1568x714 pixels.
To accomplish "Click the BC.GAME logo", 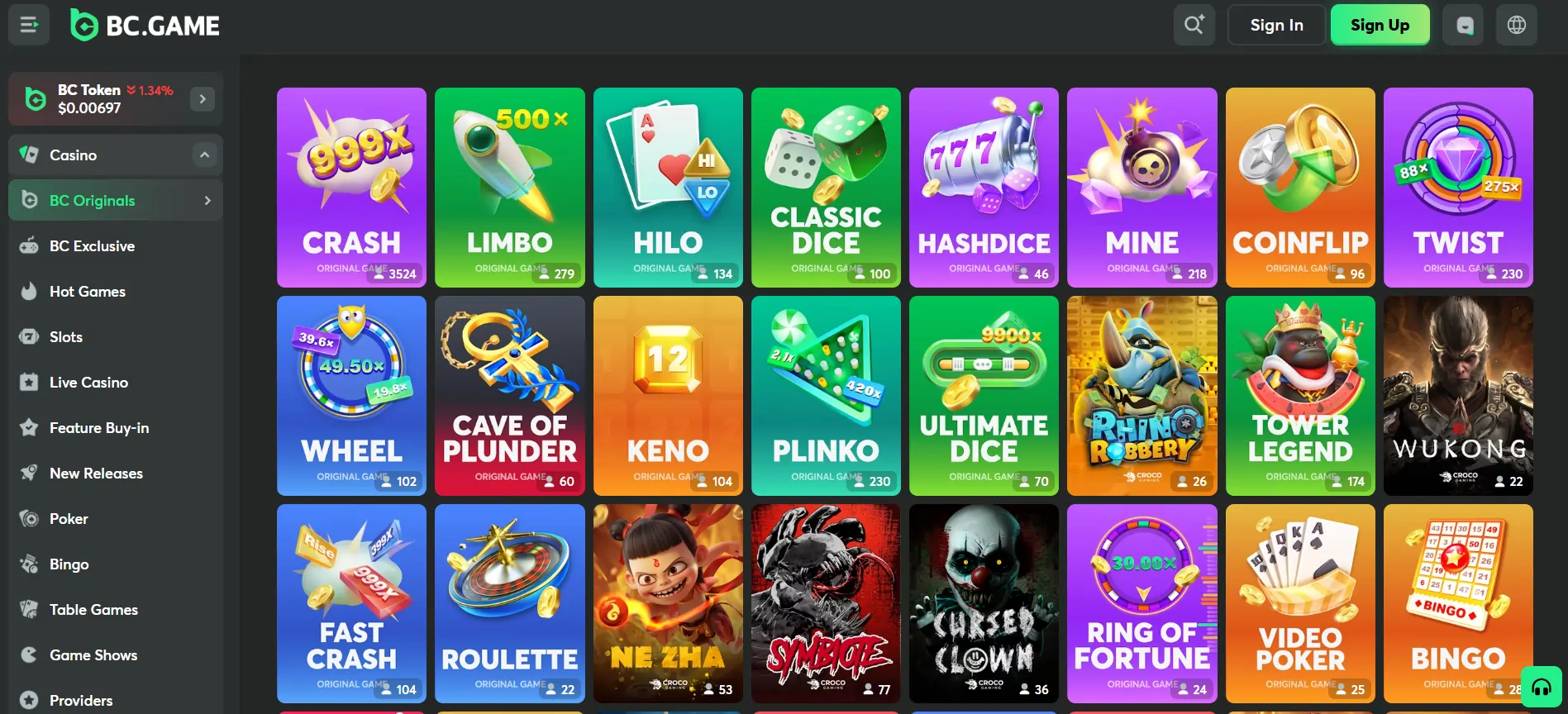I will click(145, 26).
